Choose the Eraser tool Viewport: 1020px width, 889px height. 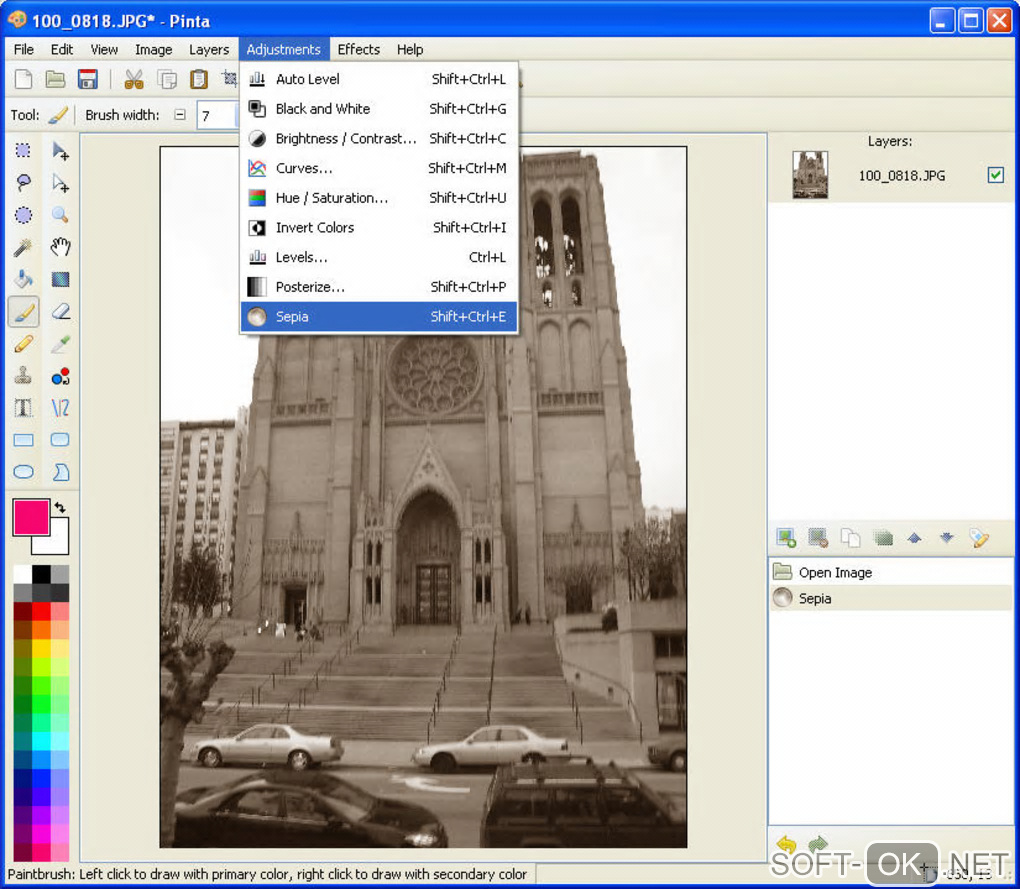(x=60, y=311)
